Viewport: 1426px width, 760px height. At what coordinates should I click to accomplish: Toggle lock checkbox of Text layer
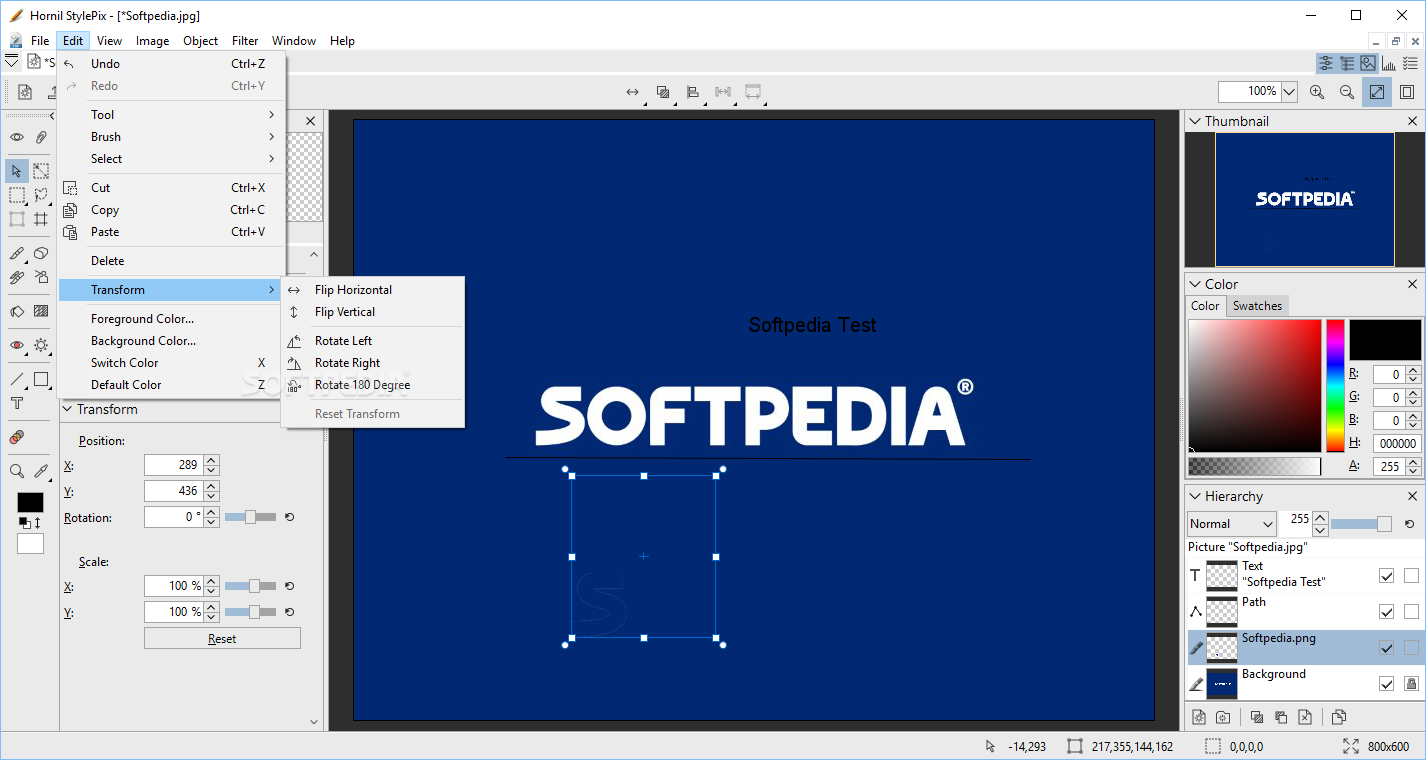pyautogui.click(x=1411, y=575)
